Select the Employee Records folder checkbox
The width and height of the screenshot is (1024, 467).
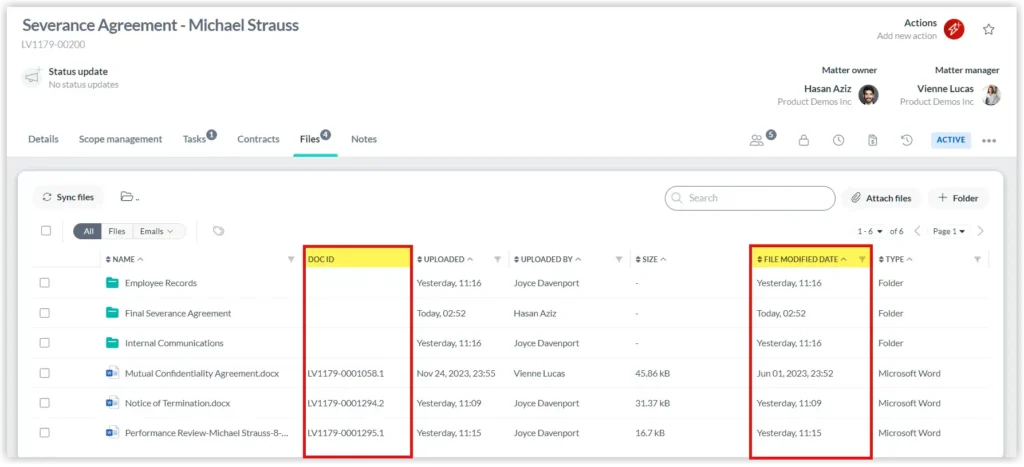[45, 283]
